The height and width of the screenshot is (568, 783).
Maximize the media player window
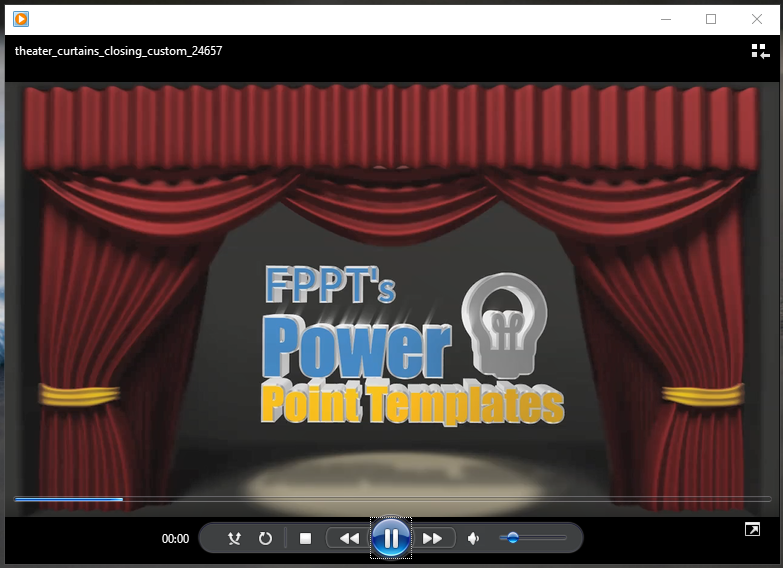point(712,18)
